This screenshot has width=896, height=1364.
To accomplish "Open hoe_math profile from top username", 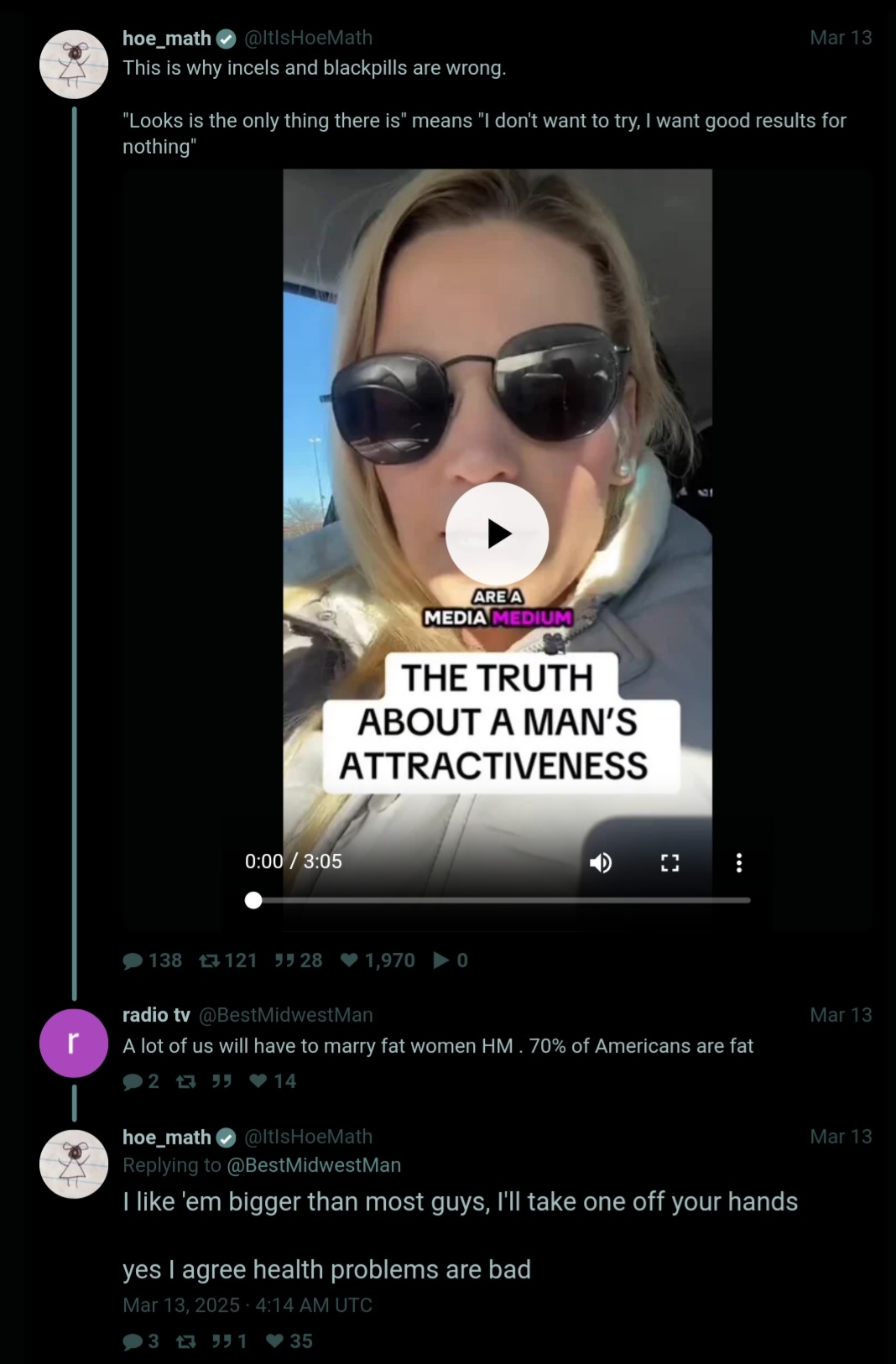I will pyautogui.click(x=167, y=39).
